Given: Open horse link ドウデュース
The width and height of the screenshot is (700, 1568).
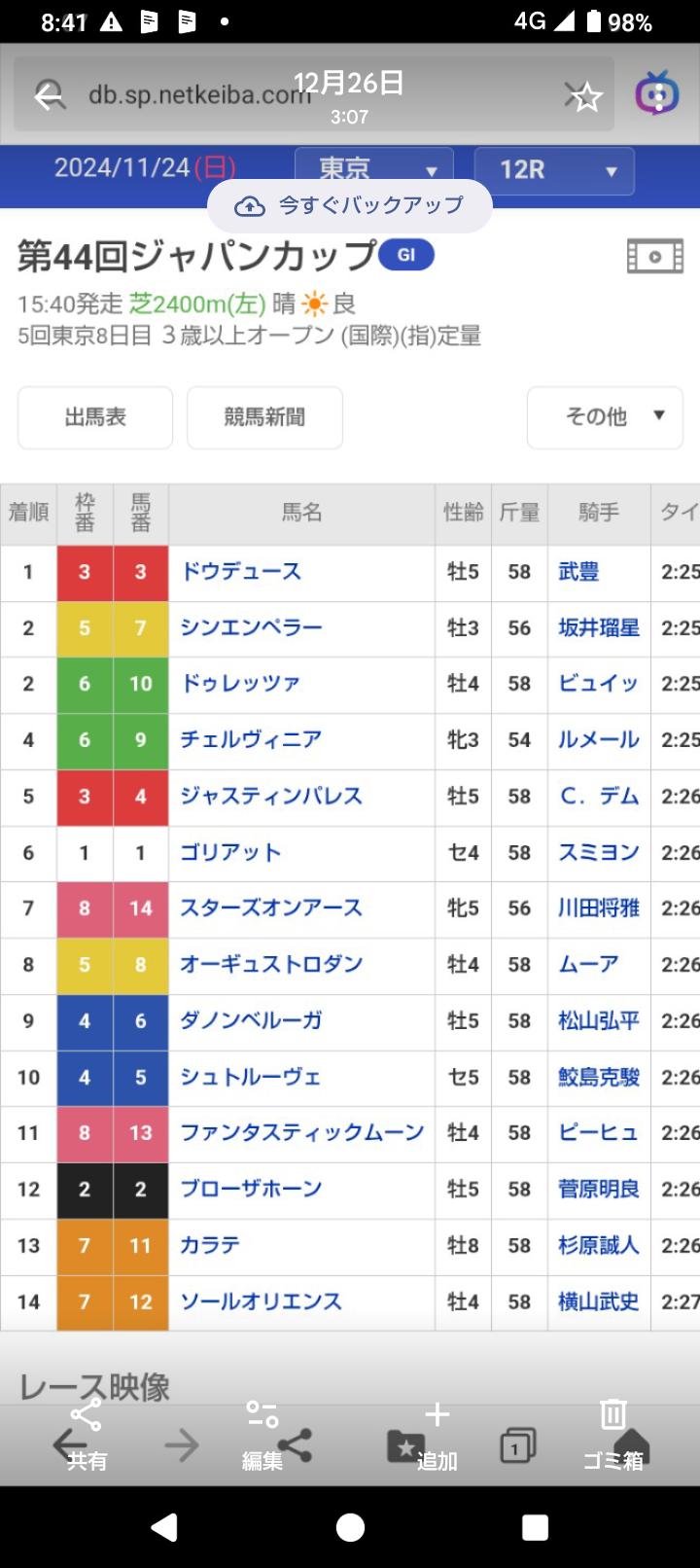Looking at the screenshot, I should pos(241,572).
